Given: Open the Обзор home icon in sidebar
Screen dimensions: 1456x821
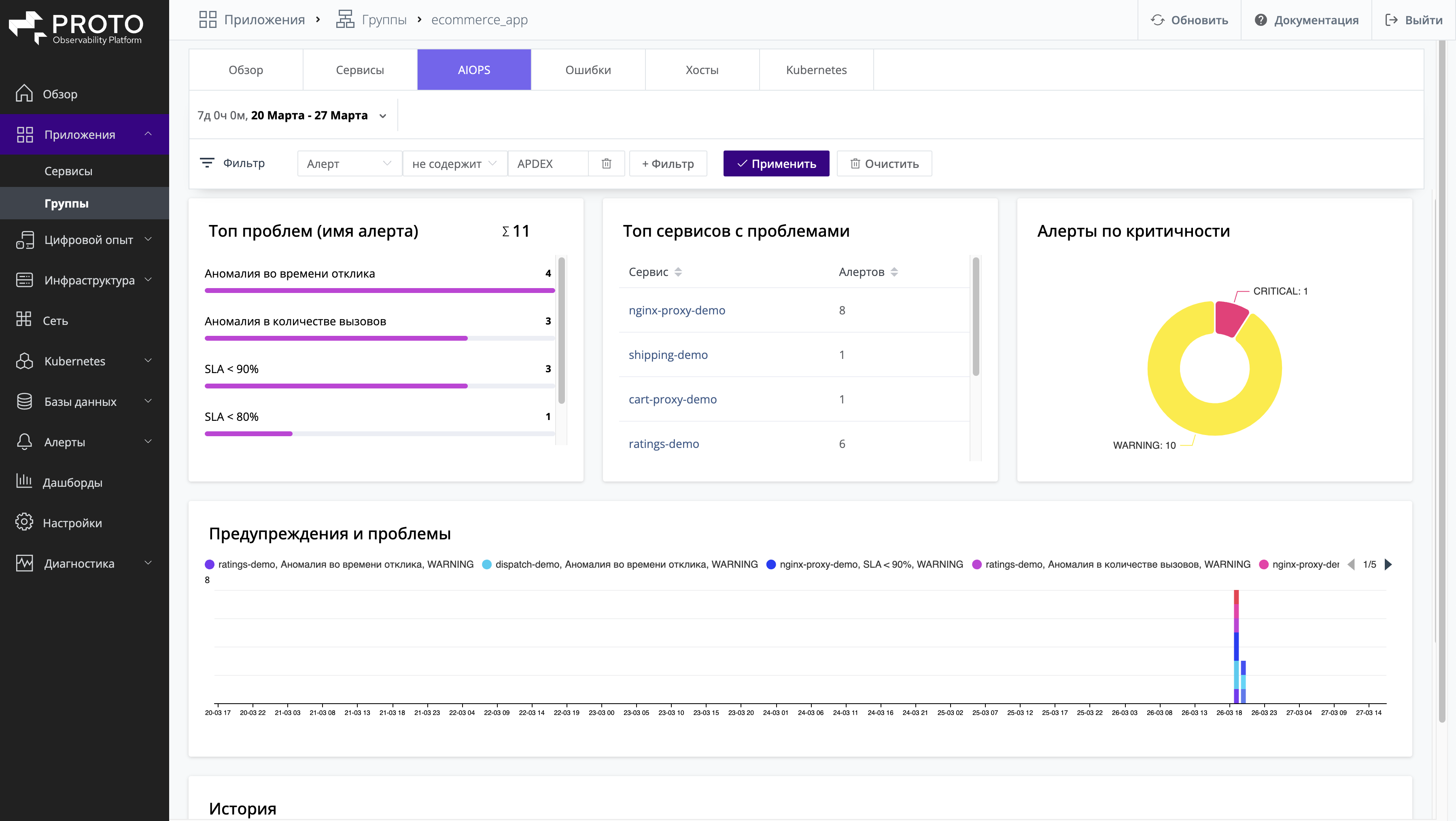Looking at the screenshot, I should 24,93.
